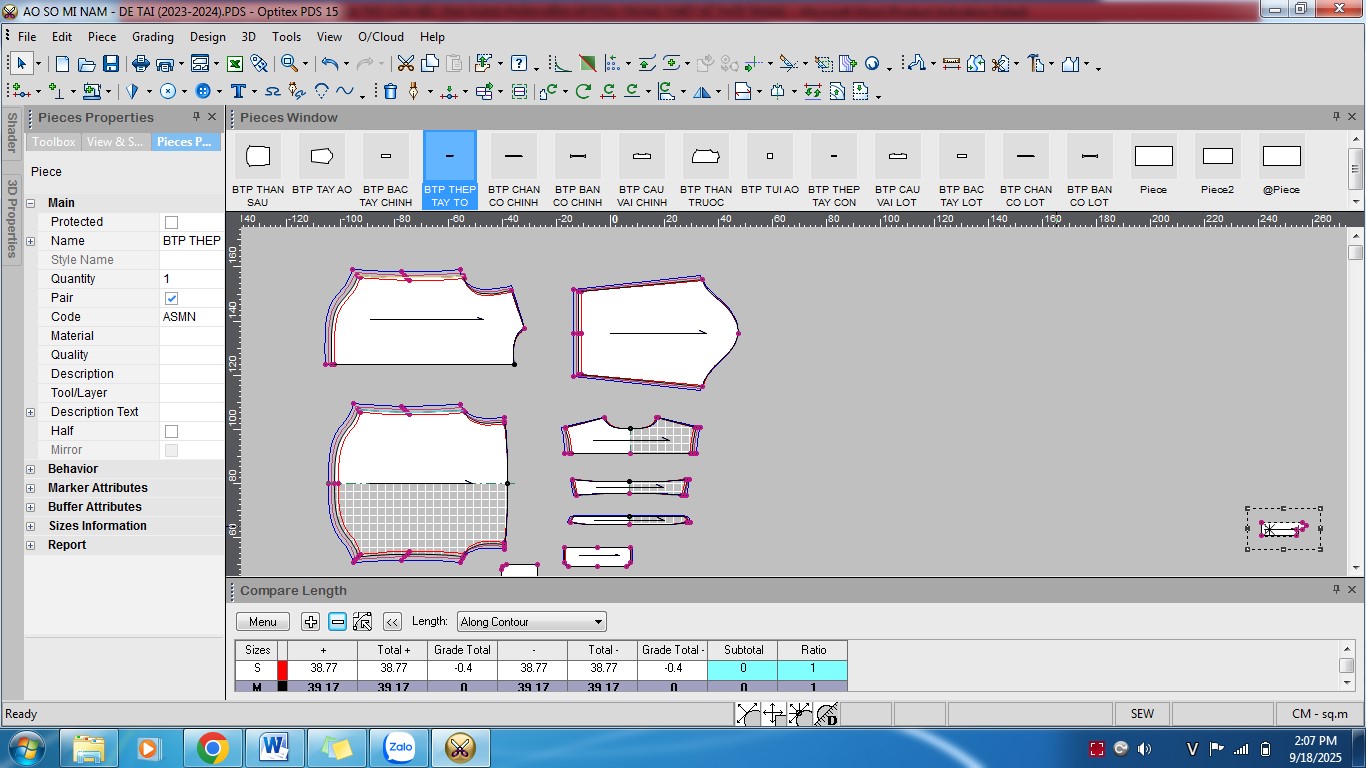Click the Menu button in Compare Length
Viewport: 1366px width, 768px height.
263,622
